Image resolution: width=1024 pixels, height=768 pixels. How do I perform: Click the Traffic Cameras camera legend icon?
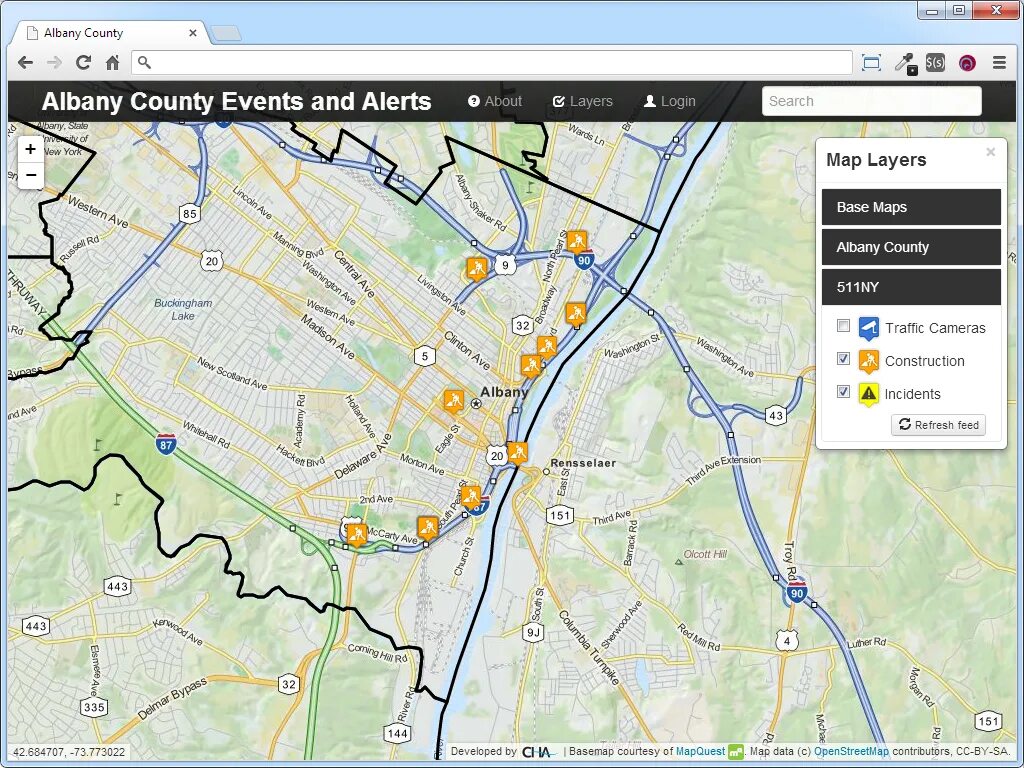click(x=868, y=328)
